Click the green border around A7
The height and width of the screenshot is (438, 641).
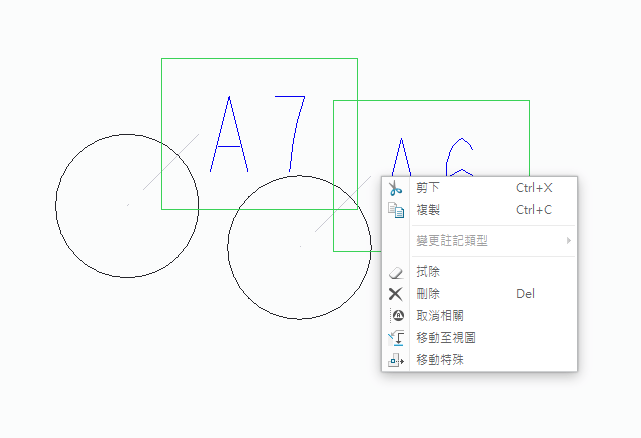pyautogui.click(x=258, y=58)
